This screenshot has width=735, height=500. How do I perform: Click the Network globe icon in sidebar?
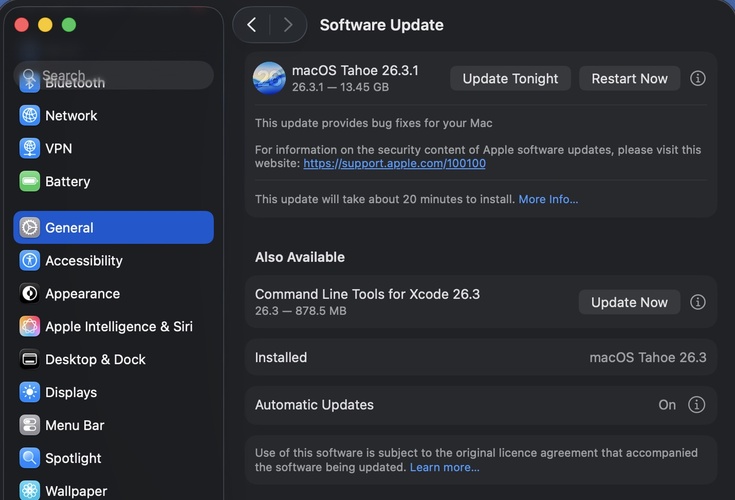tap(30, 115)
